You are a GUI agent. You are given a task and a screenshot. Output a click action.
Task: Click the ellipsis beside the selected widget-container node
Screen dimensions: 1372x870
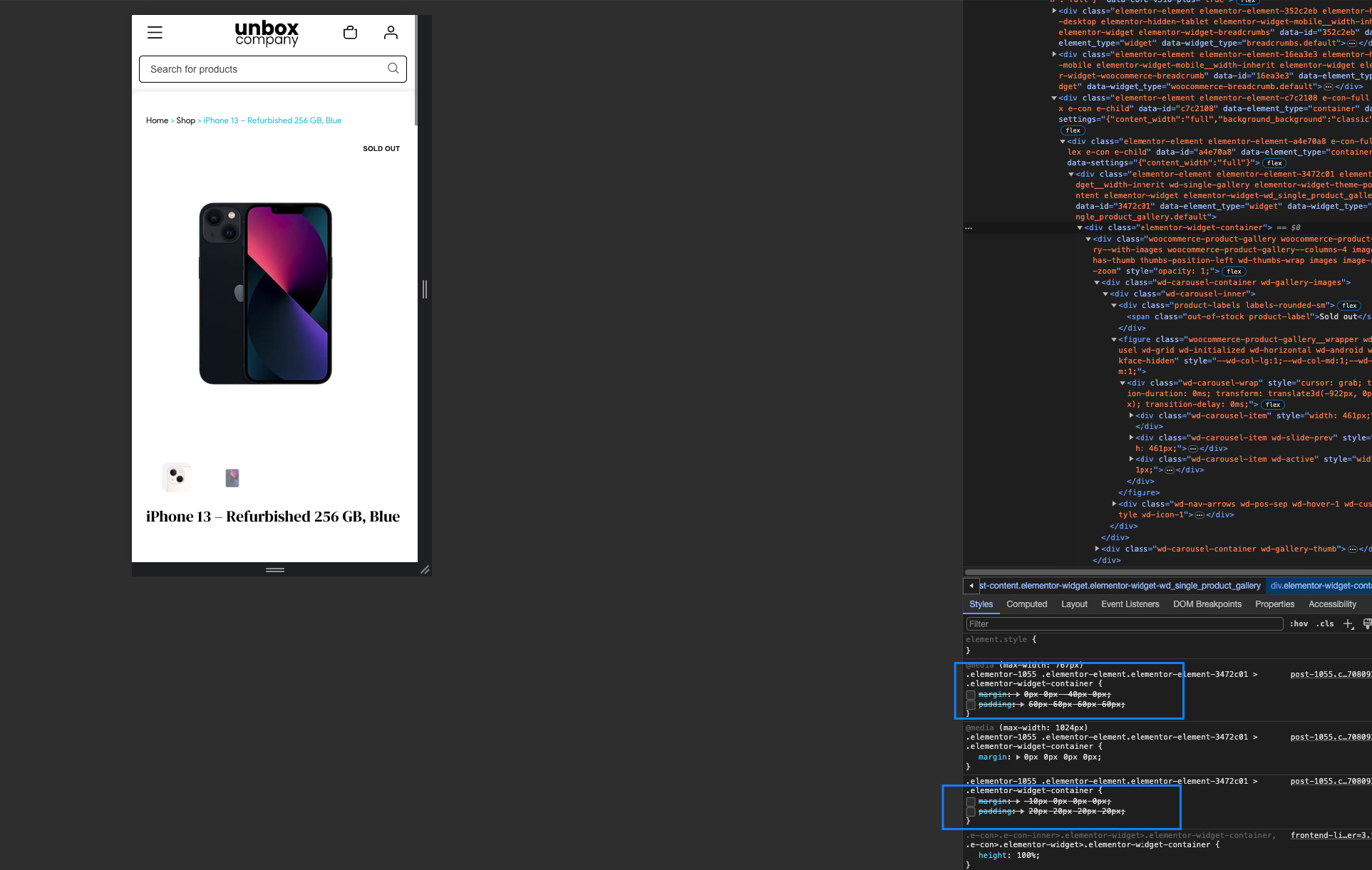click(969, 228)
